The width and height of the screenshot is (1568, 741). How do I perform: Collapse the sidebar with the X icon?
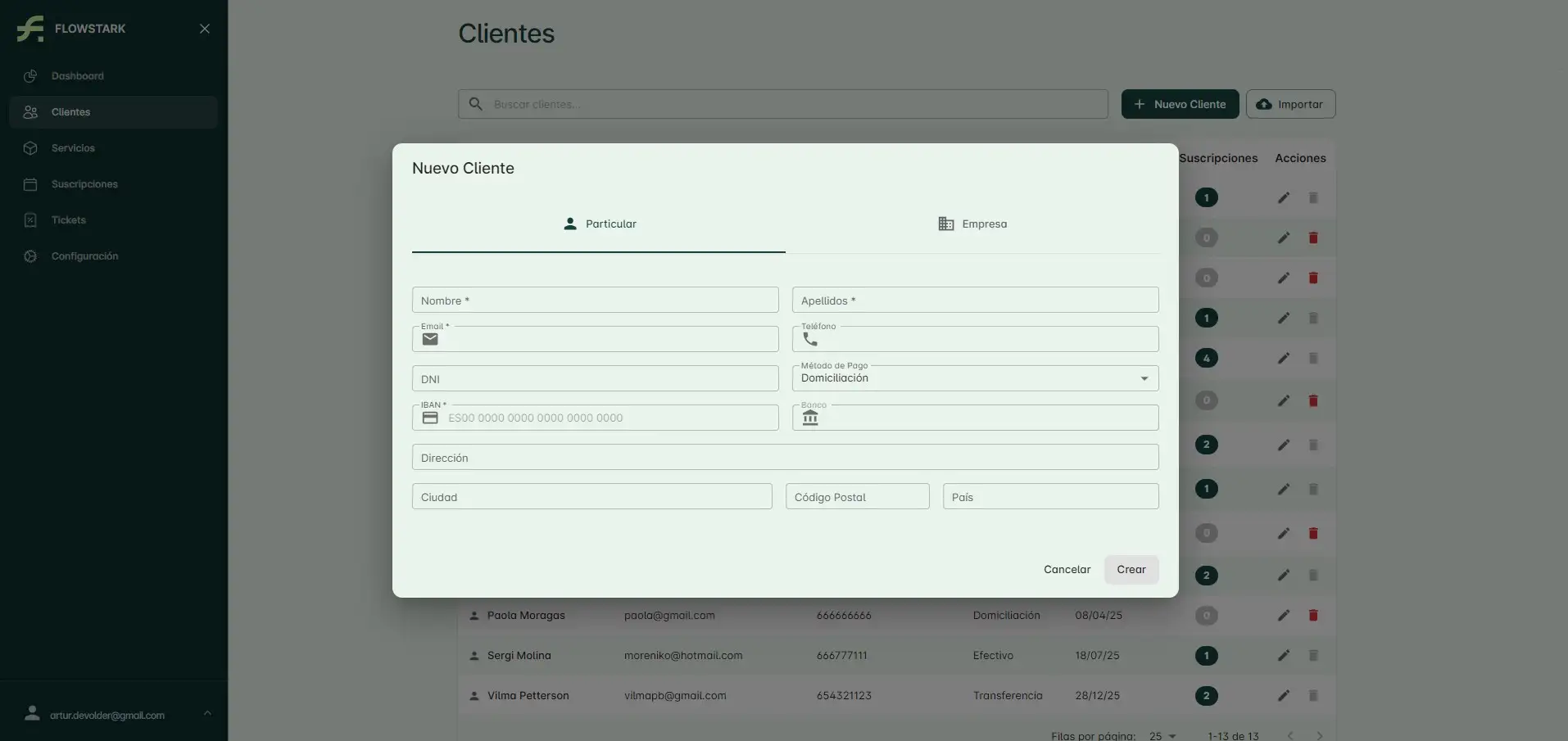[x=205, y=29]
